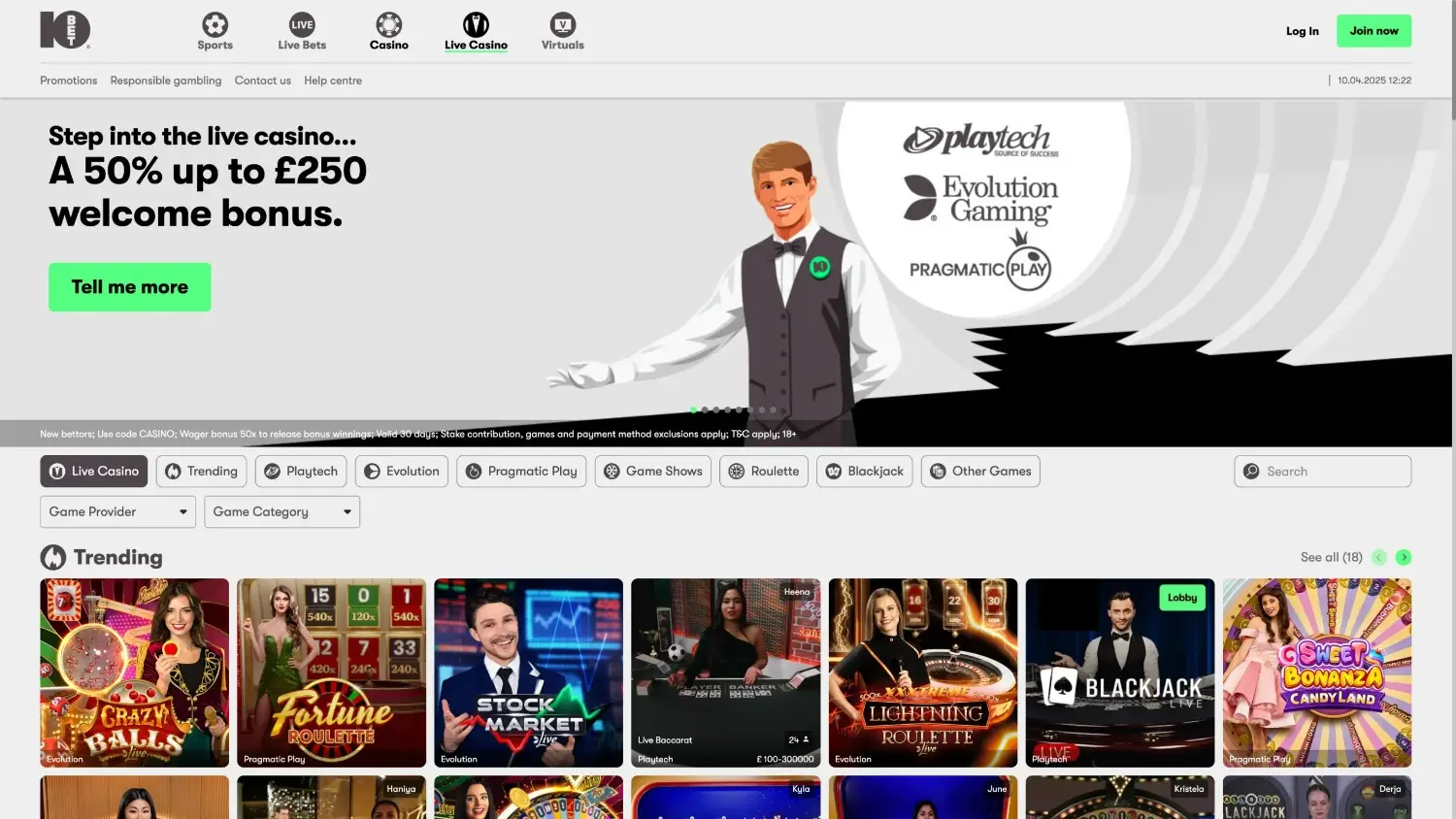Show previous trending games with arrow
Viewport: 1456px width, 819px height.
1379,557
